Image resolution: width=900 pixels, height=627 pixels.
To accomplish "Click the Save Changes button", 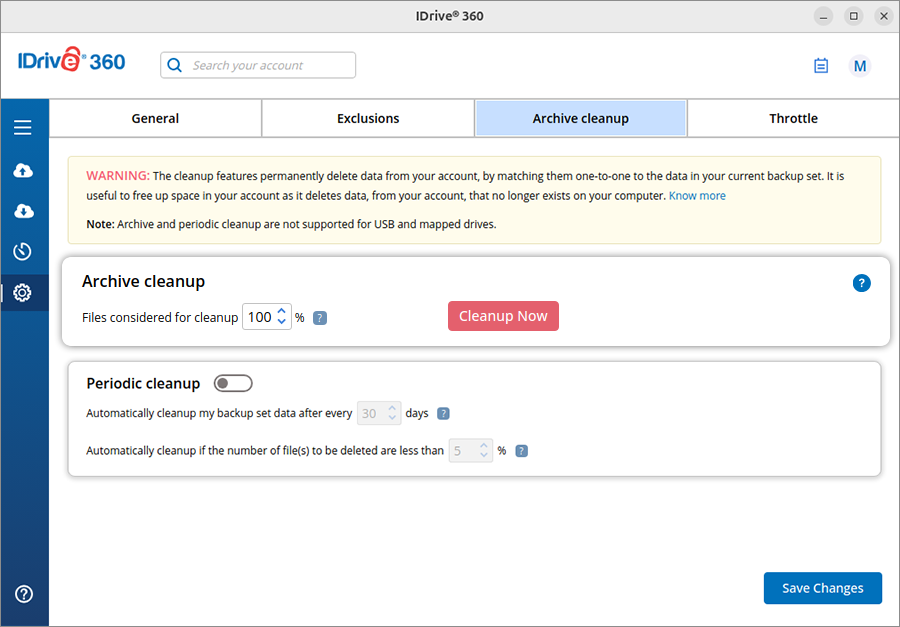I will pyautogui.click(x=823, y=588).
